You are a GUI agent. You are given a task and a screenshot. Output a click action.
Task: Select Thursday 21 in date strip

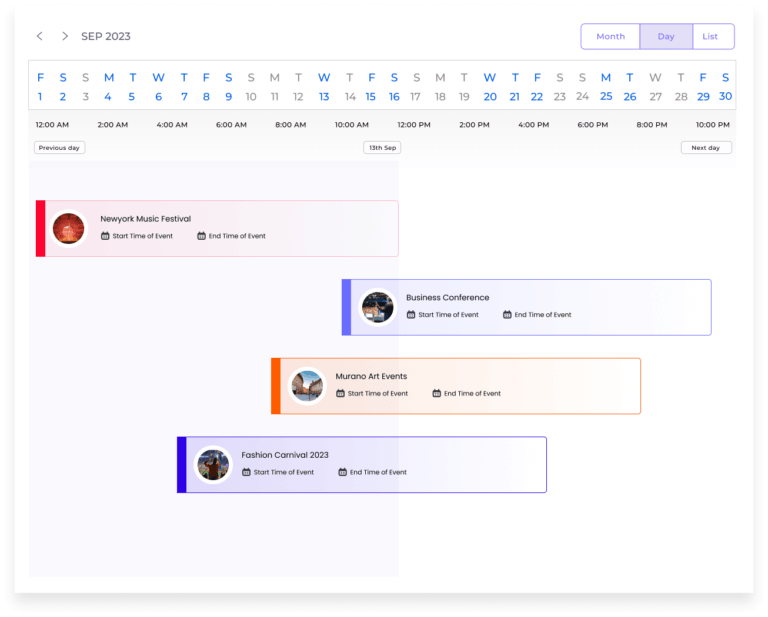(515, 87)
